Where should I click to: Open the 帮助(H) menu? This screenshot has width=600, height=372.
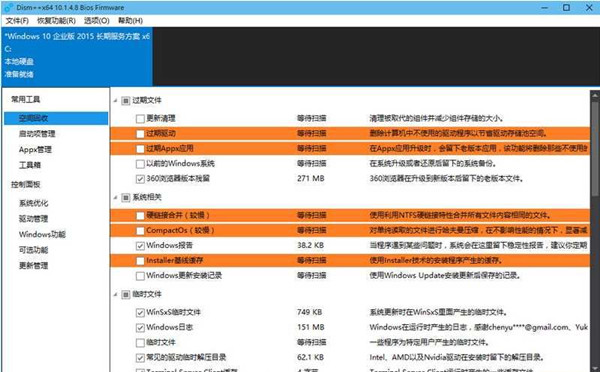click(x=130, y=21)
